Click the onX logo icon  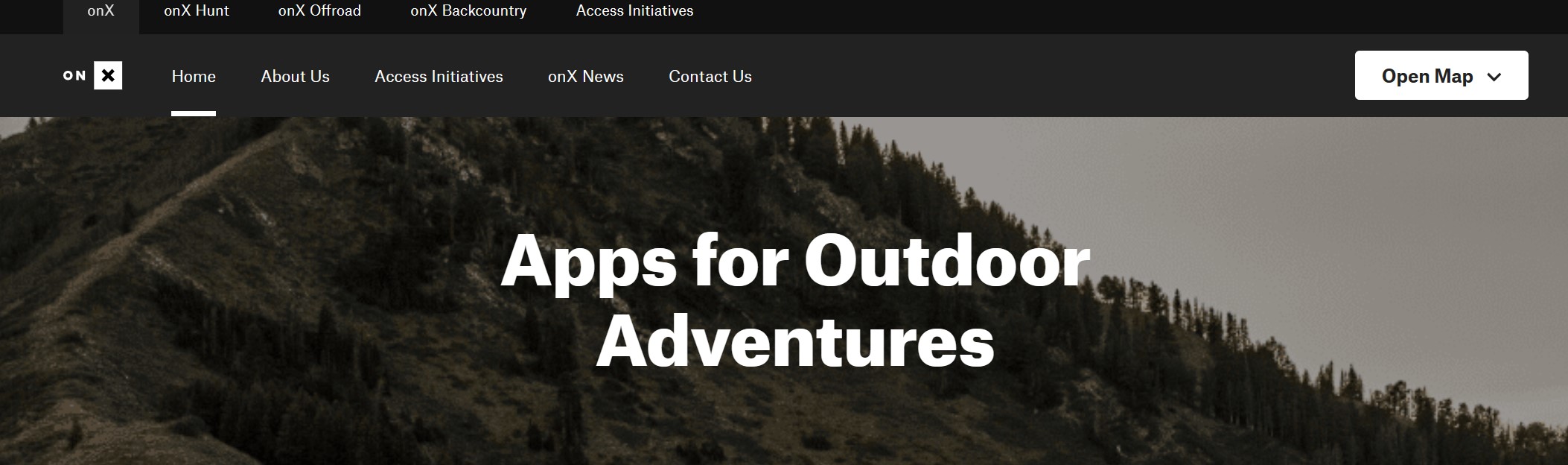coord(92,75)
